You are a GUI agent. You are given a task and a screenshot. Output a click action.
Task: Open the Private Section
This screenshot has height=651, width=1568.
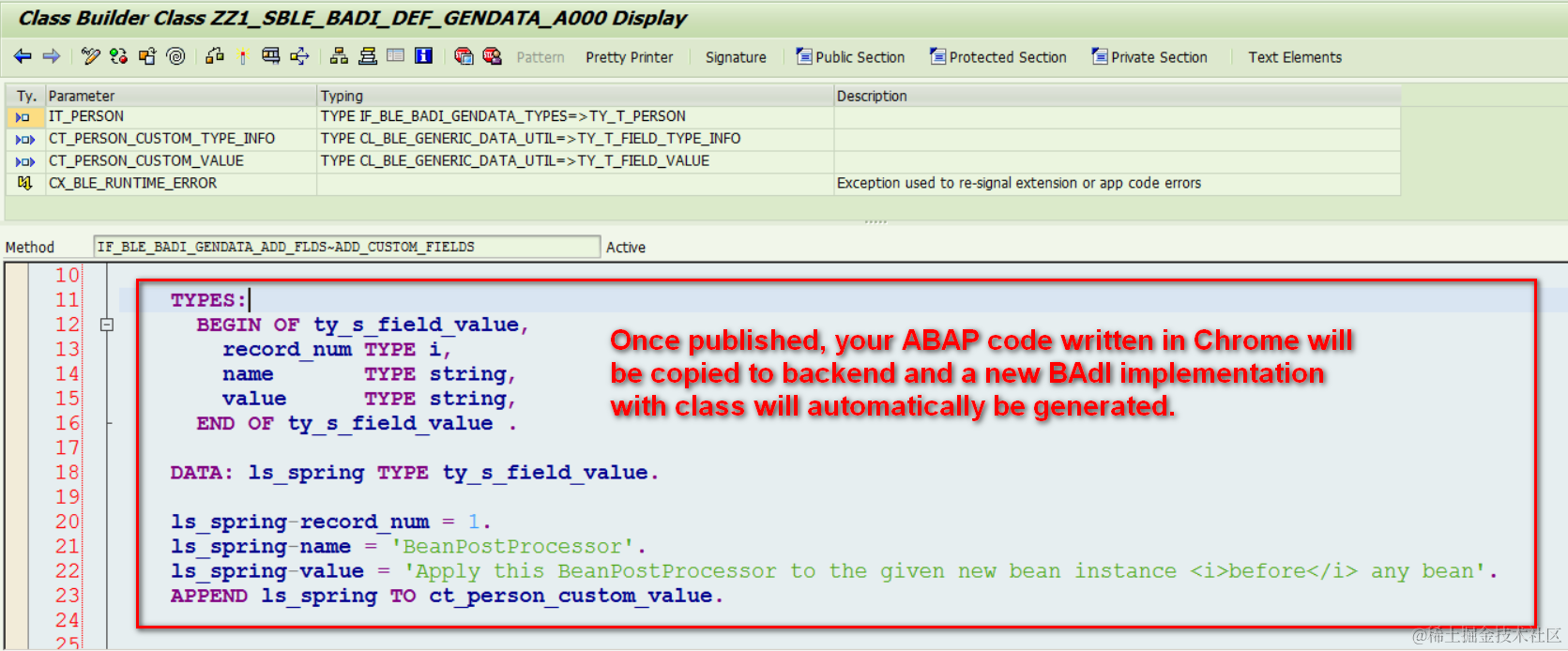coord(1149,57)
